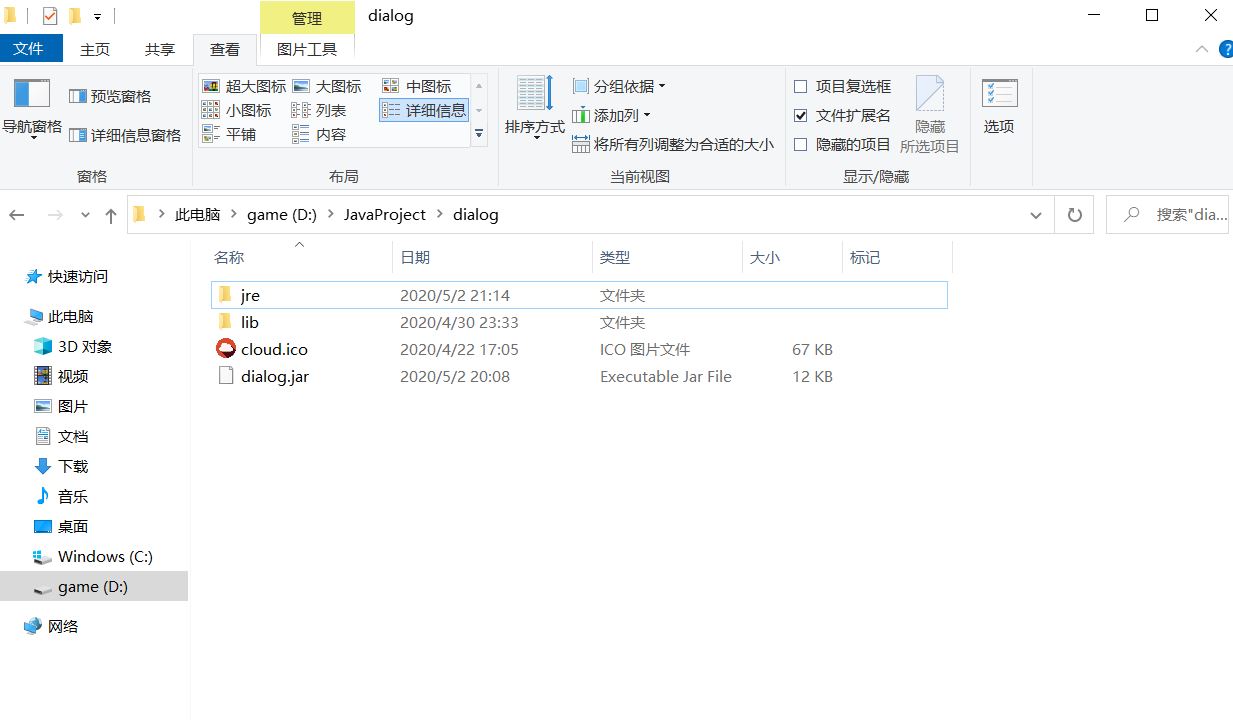This screenshot has height=720, width=1233.
Task: Open Quick Access Toolbar customize dropdown
Action: click(x=97, y=17)
